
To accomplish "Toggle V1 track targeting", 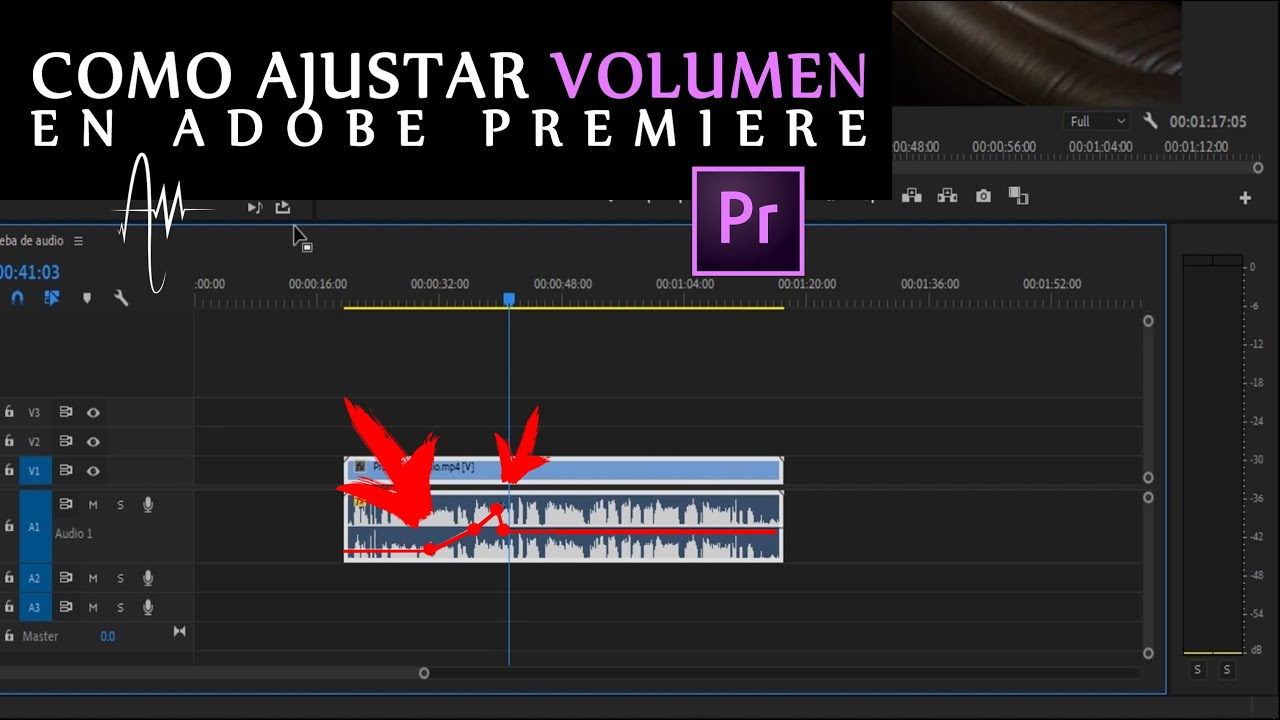I will click(x=34, y=470).
